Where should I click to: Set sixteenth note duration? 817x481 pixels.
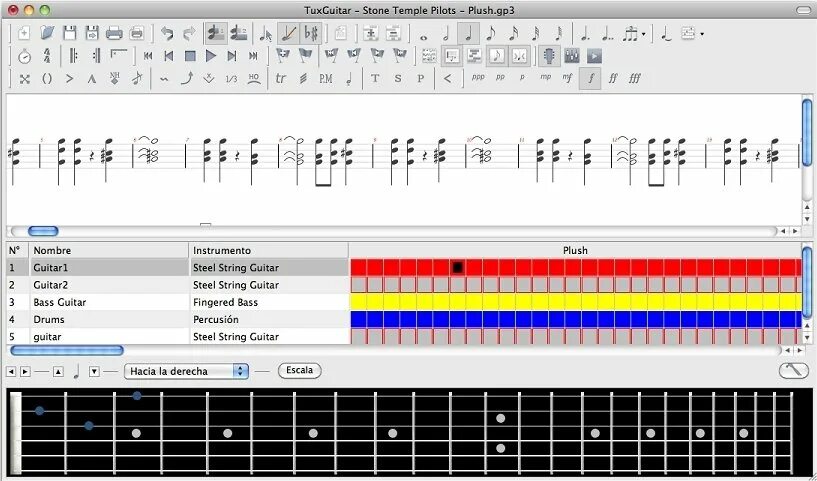[x=513, y=33]
